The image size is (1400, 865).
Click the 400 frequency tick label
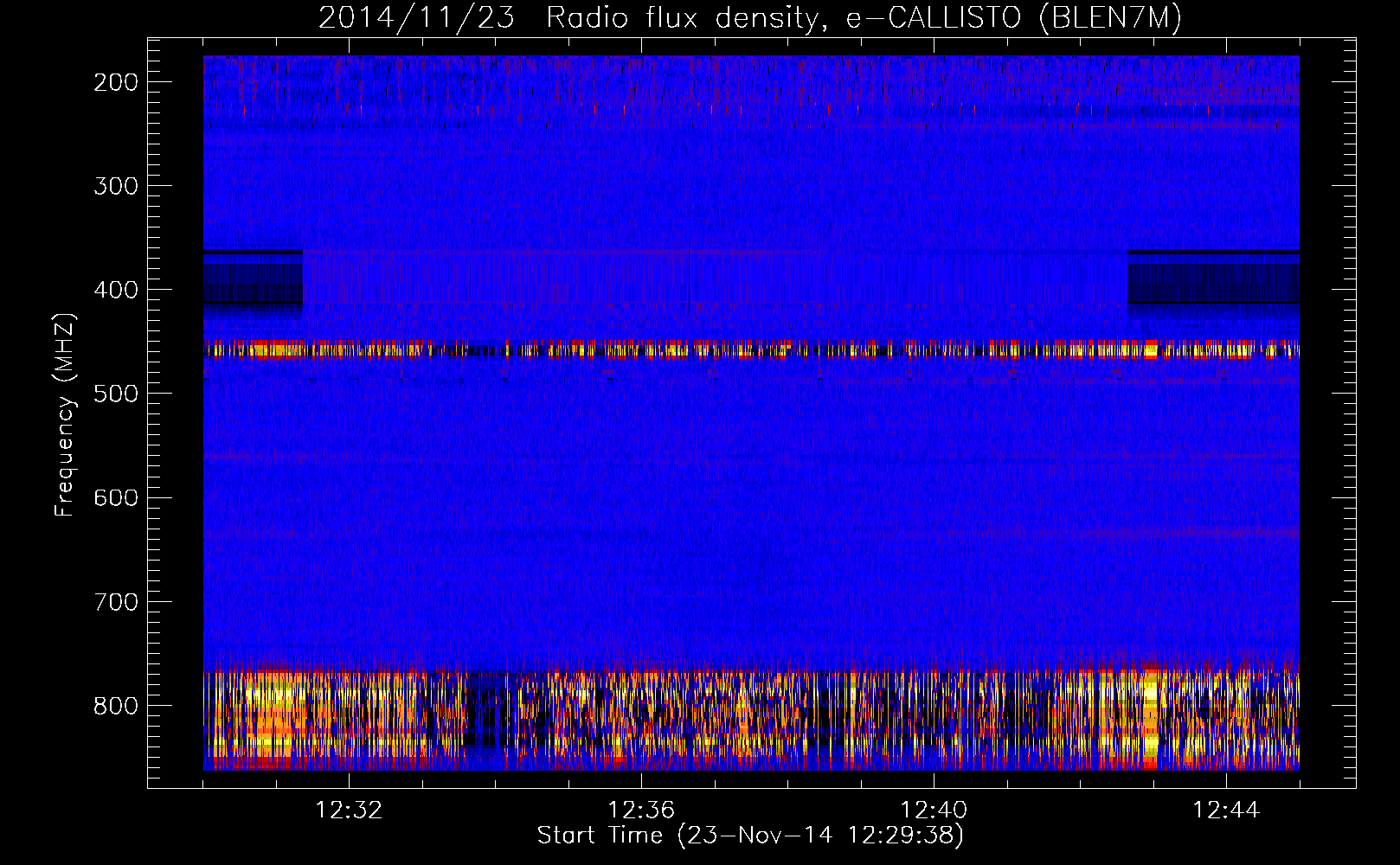116,290
